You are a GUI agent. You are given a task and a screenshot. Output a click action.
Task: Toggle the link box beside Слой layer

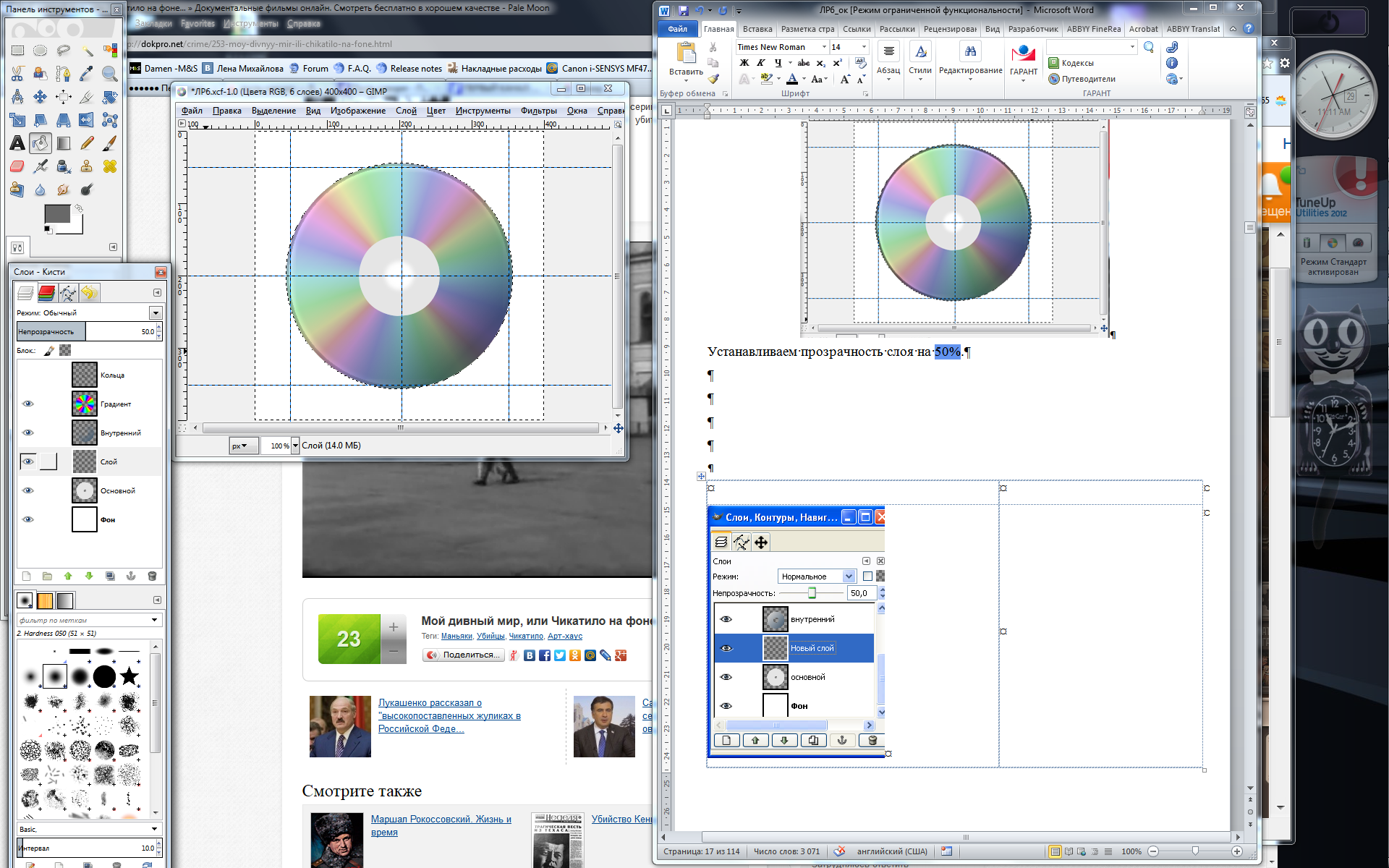(x=48, y=461)
